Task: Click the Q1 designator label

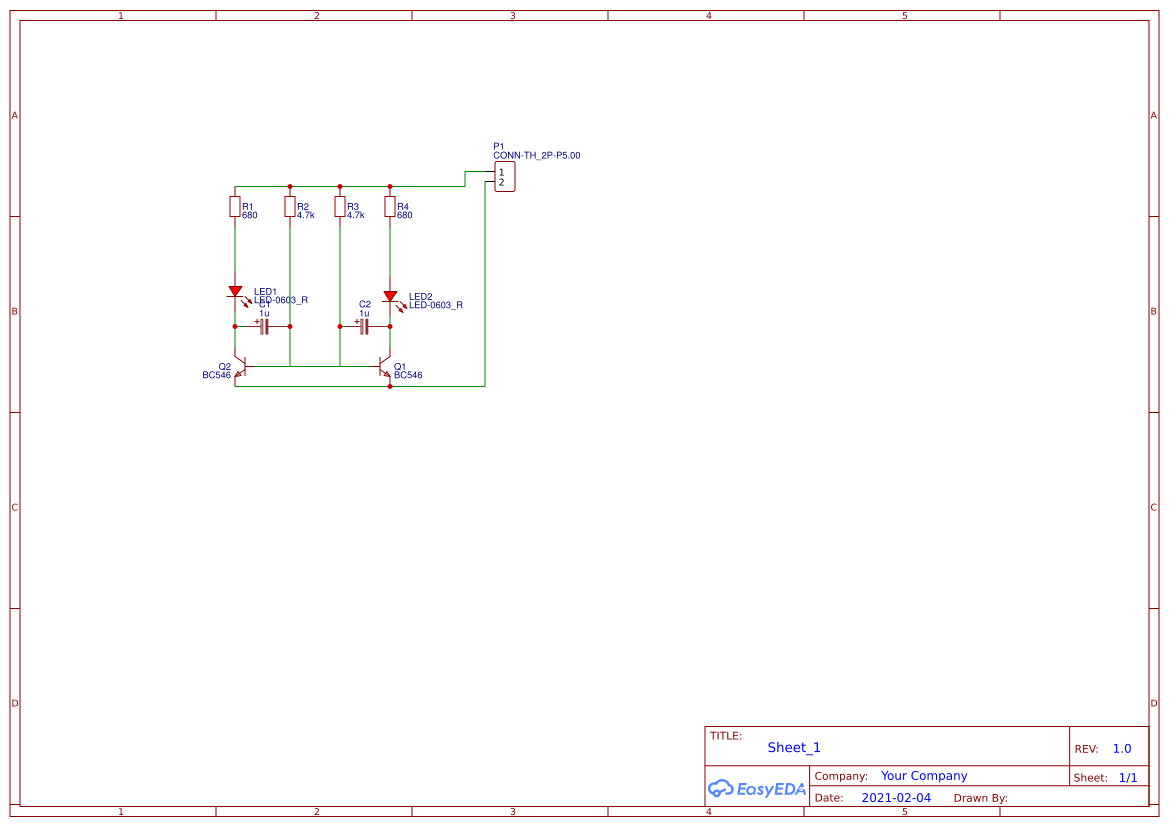Action: coord(400,367)
